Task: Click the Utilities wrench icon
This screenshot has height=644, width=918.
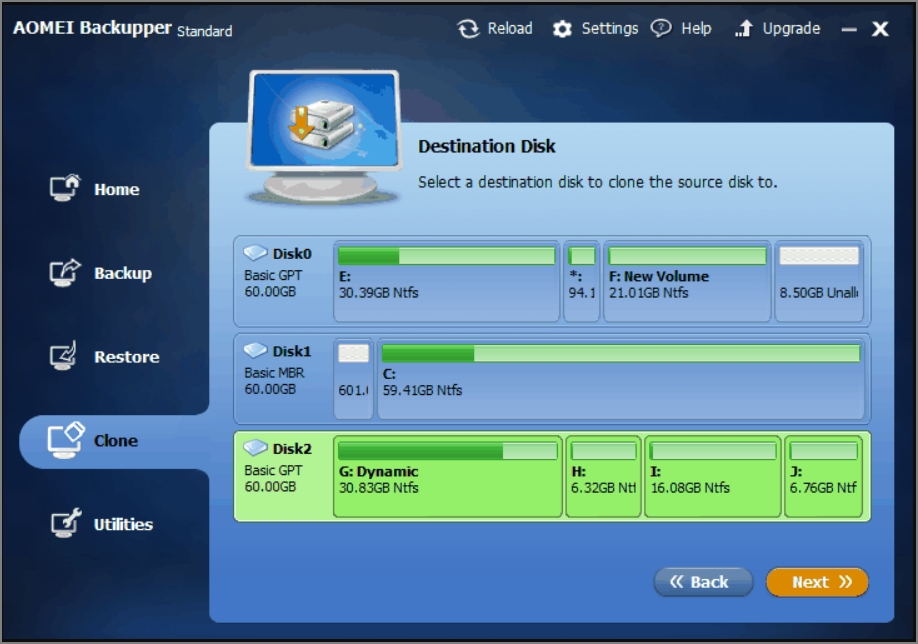Action: tap(66, 523)
